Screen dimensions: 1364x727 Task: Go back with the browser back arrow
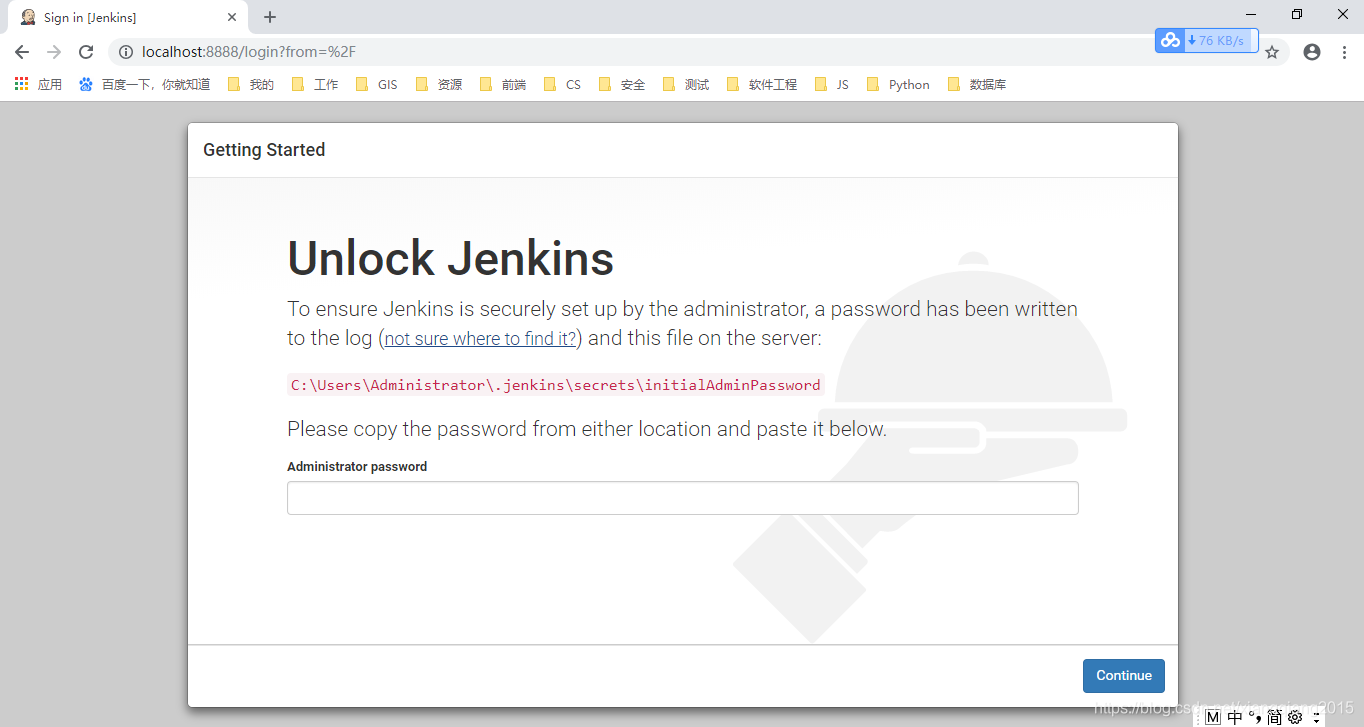[22, 52]
